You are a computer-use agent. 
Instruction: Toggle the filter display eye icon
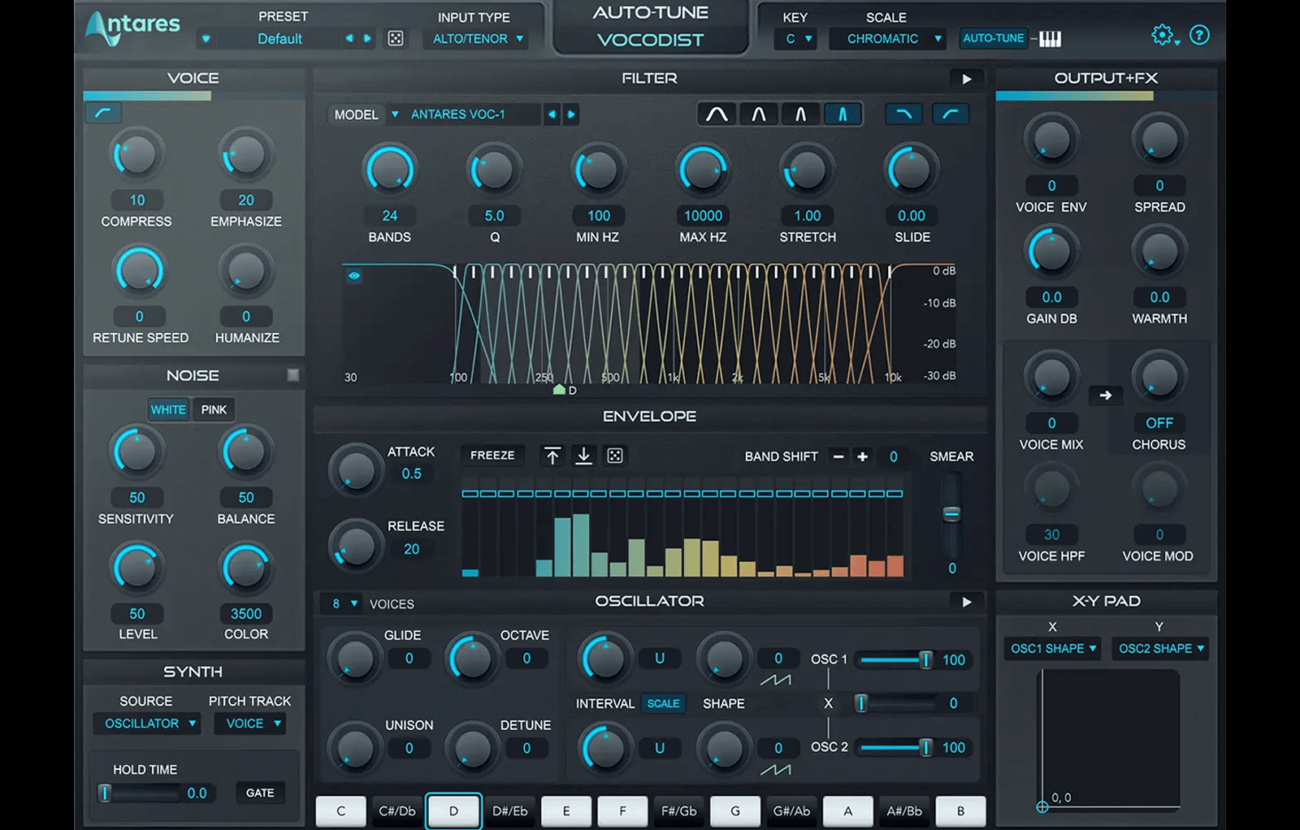pyautogui.click(x=354, y=276)
